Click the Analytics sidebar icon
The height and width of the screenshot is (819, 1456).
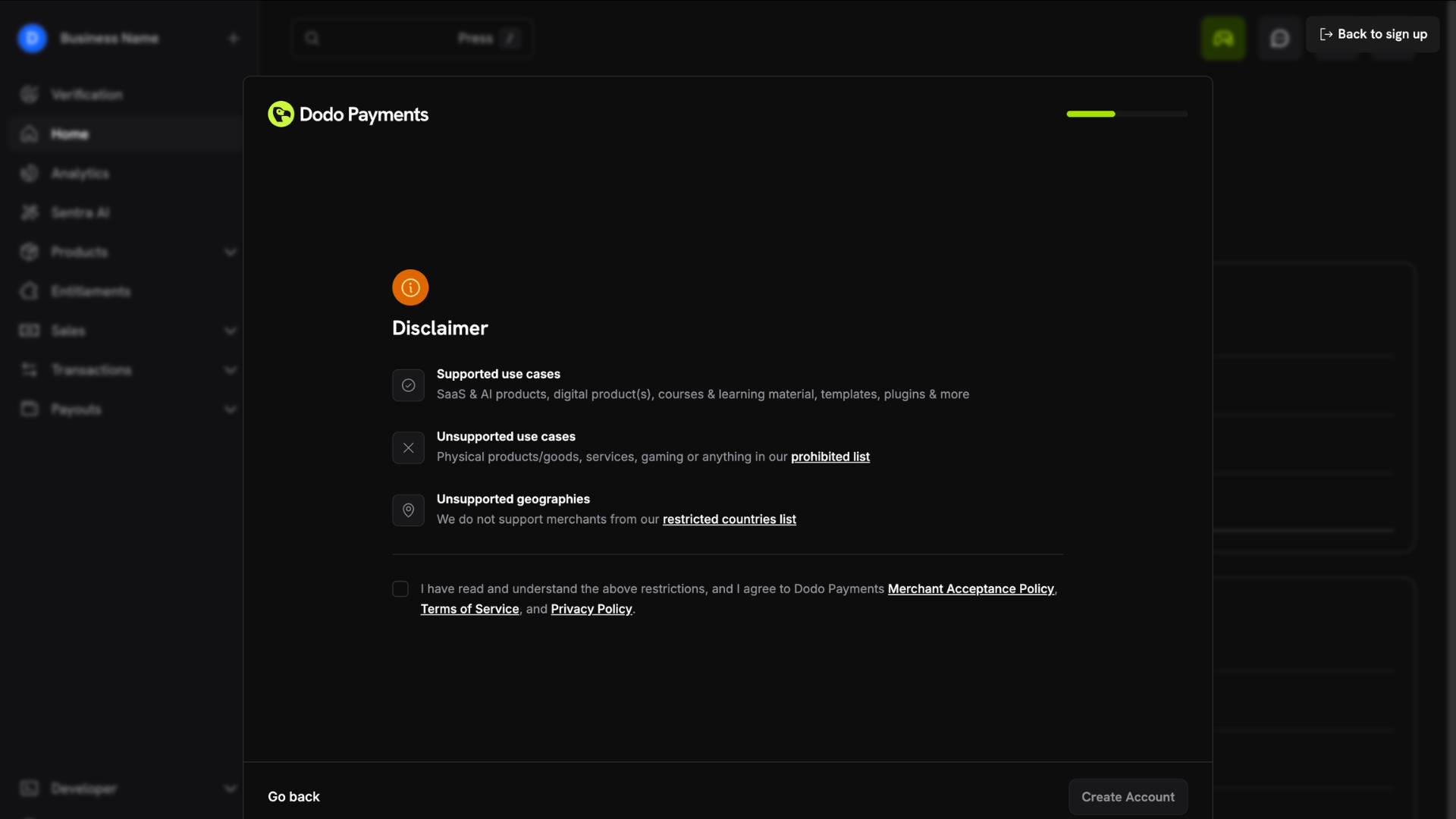pyautogui.click(x=30, y=174)
